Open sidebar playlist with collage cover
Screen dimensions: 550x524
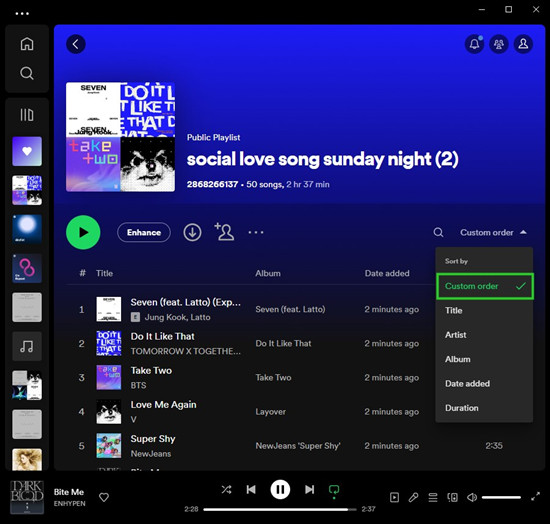pyautogui.click(x=27, y=190)
